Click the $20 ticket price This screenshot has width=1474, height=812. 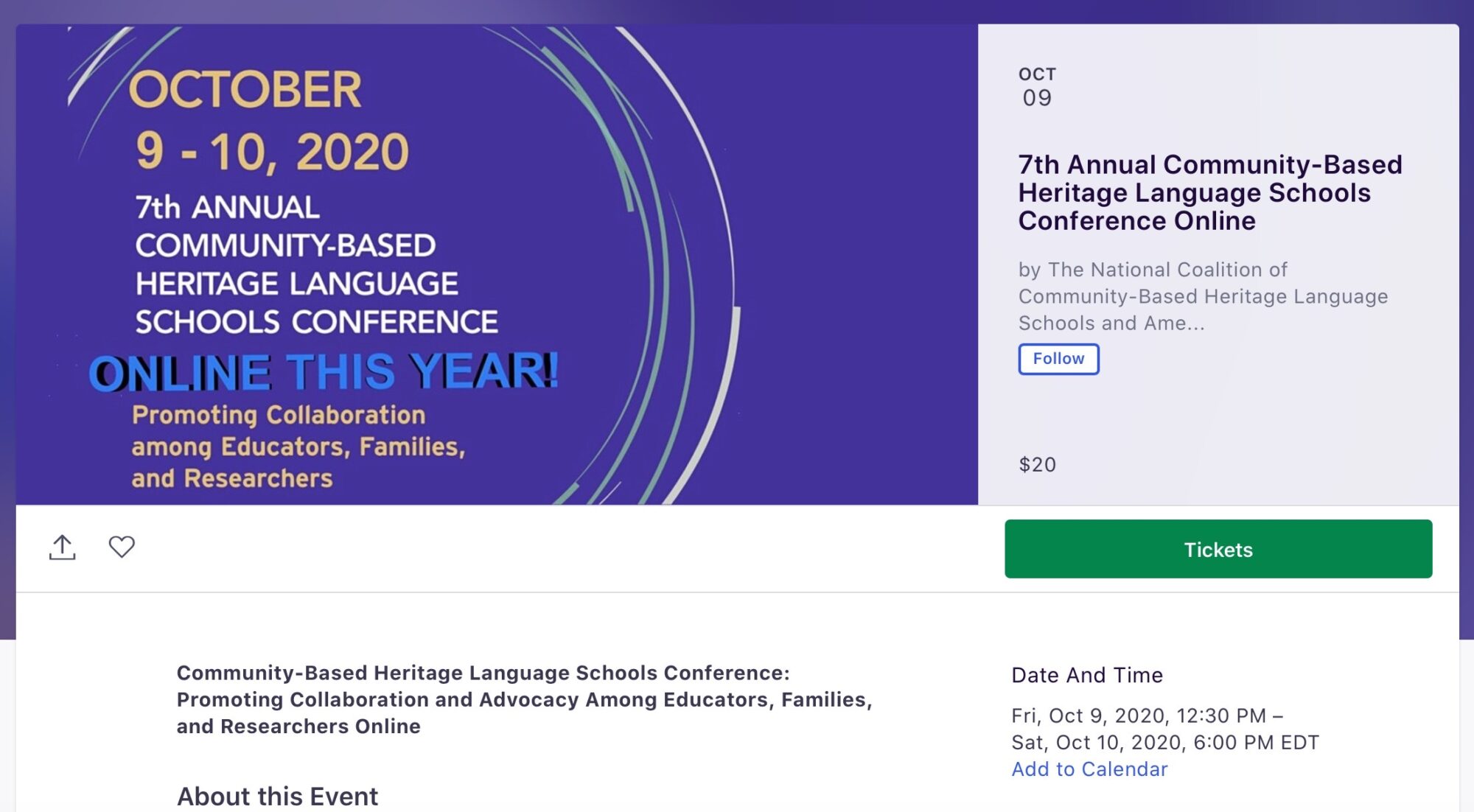[1037, 465]
